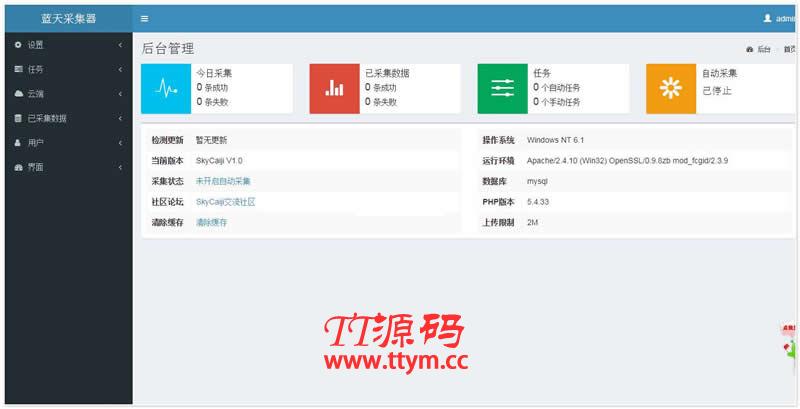The height and width of the screenshot is (409, 800).
Task: Click the breadcrumb dashboard icon near 后台
Action: 749,49
